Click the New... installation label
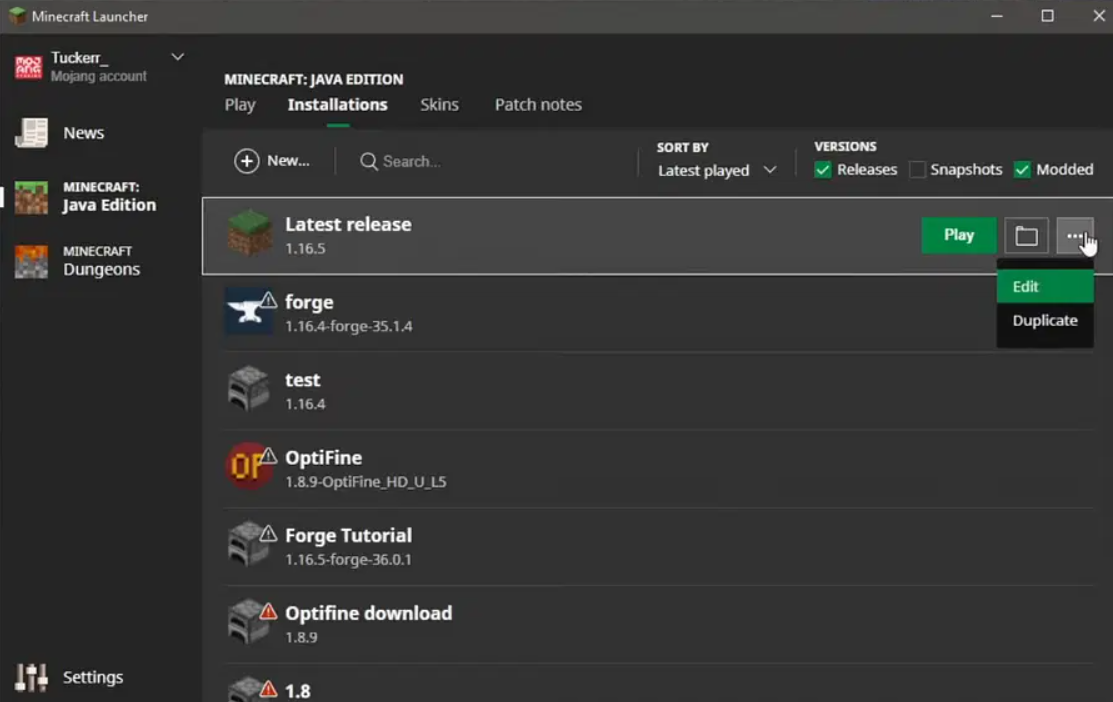 [288, 161]
